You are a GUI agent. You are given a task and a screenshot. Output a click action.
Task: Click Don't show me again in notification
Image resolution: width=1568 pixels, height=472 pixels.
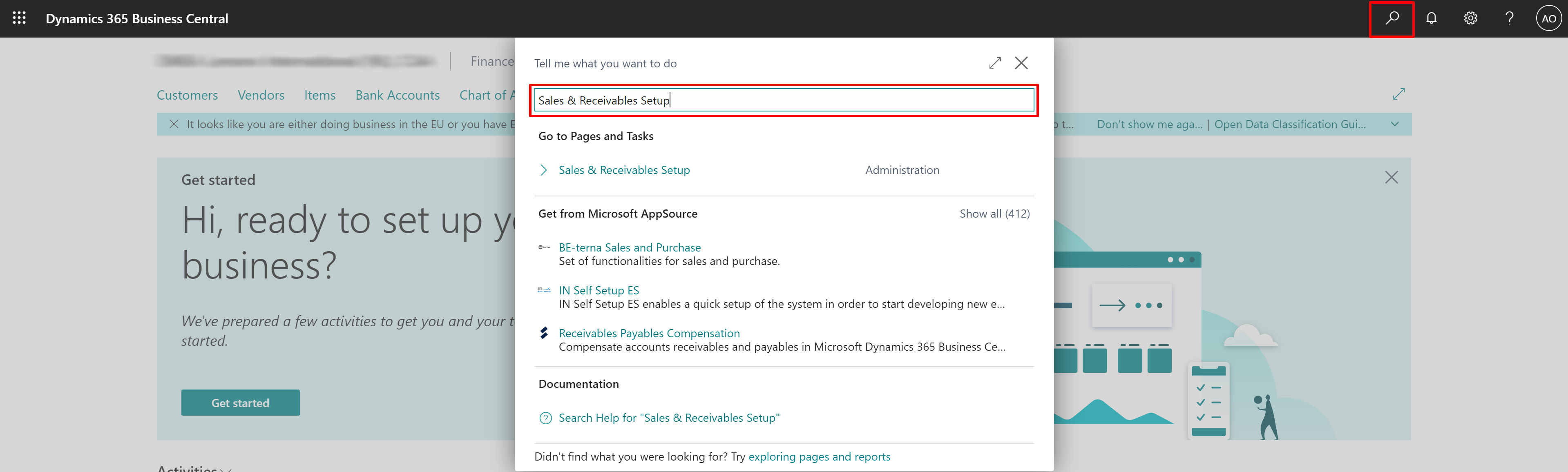(1150, 124)
